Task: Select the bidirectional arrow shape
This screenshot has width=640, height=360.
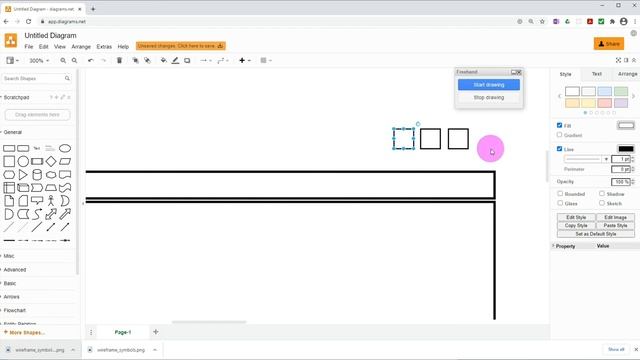Action: click(51, 214)
